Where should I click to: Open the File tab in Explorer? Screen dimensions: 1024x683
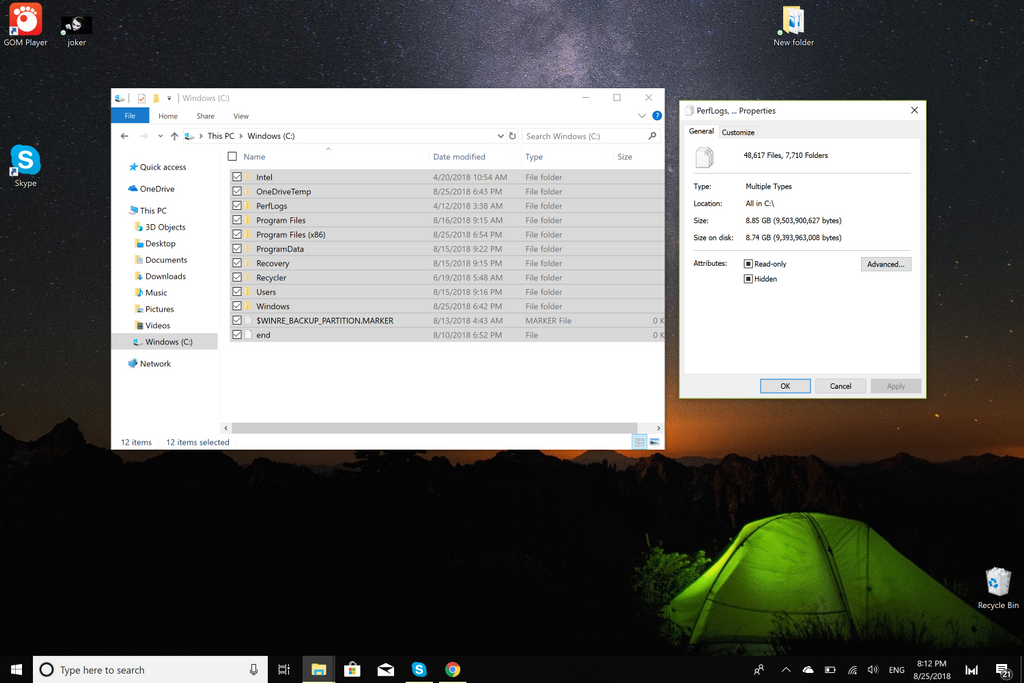[x=130, y=116]
